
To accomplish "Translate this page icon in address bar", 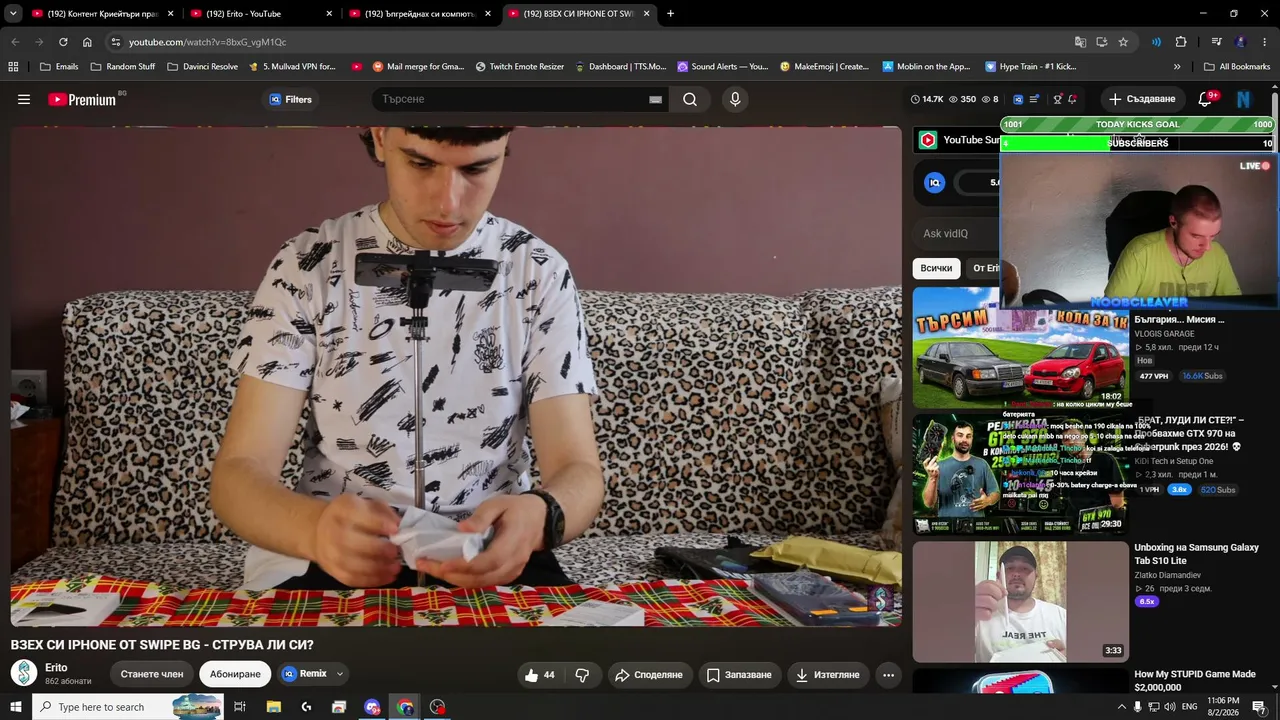I will click(1080, 42).
